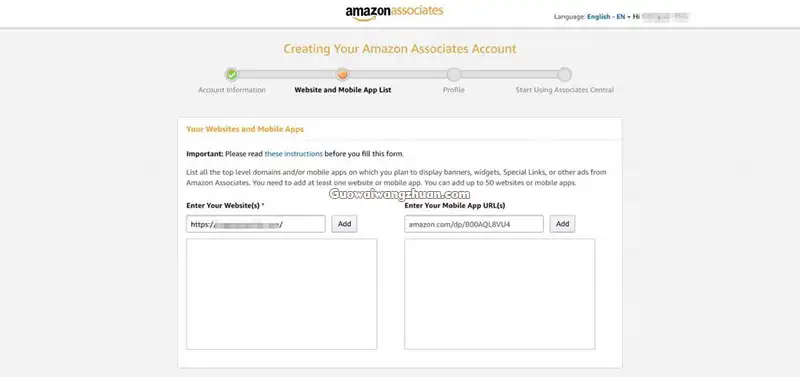Screen dimensions: 800x377
Task: Open the language English - EN dropdown
Action: [x=608, y=17]
